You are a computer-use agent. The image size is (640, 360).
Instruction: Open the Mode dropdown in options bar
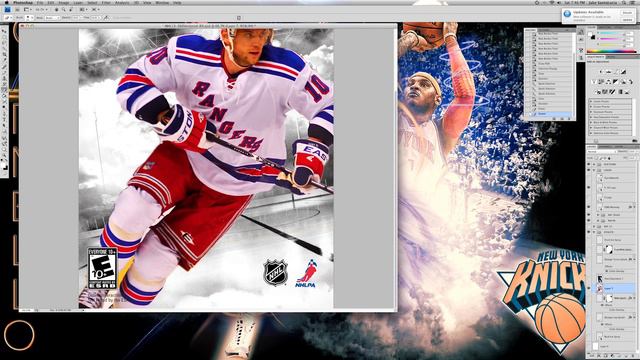point(52,18)
